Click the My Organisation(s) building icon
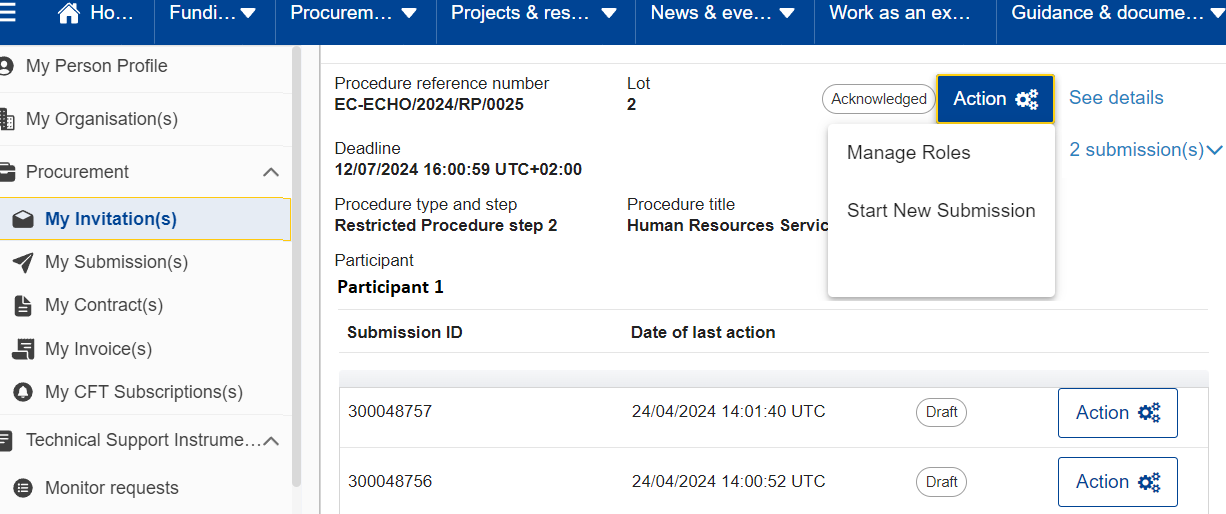This screenshot has width=1226, height=514. coord(7,119)
